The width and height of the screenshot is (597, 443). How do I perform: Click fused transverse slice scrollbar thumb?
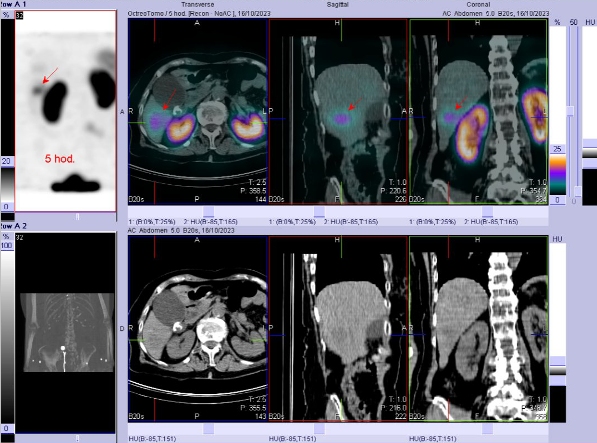208,212
